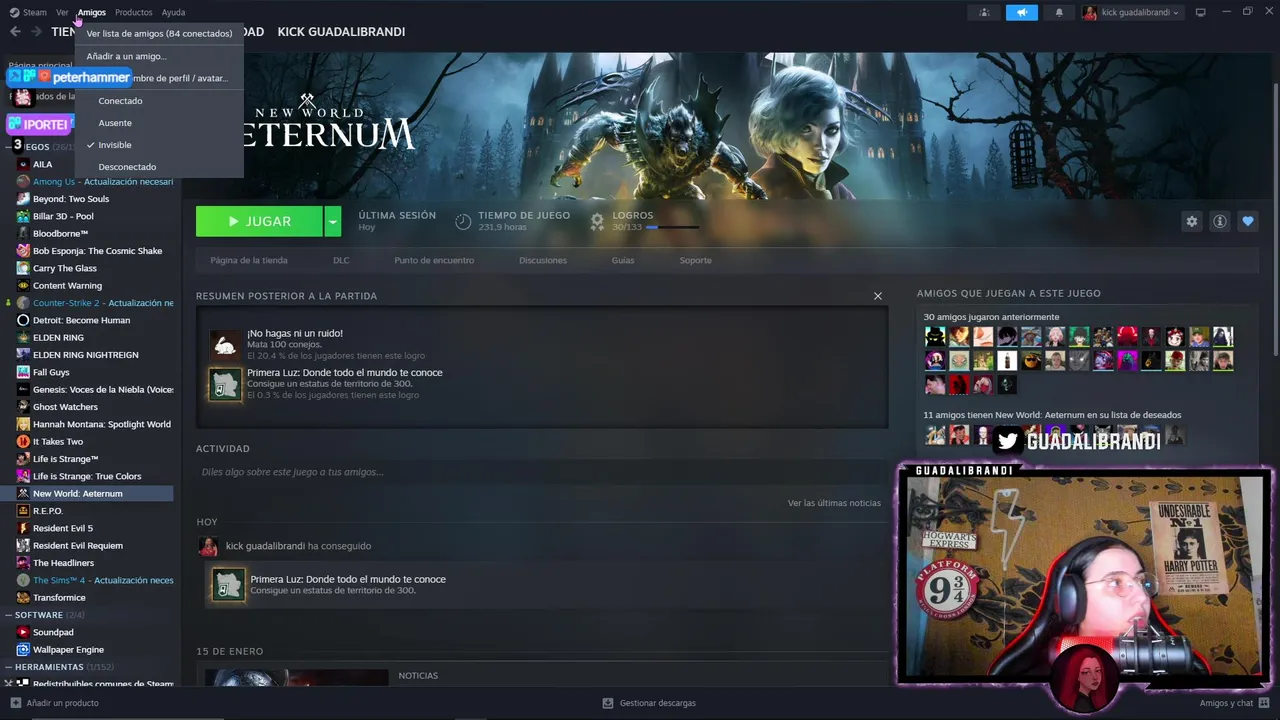This screenshot has height=720, width=1280.
Task: Open the Gestionar descargas icon
Action: point(608,703)
